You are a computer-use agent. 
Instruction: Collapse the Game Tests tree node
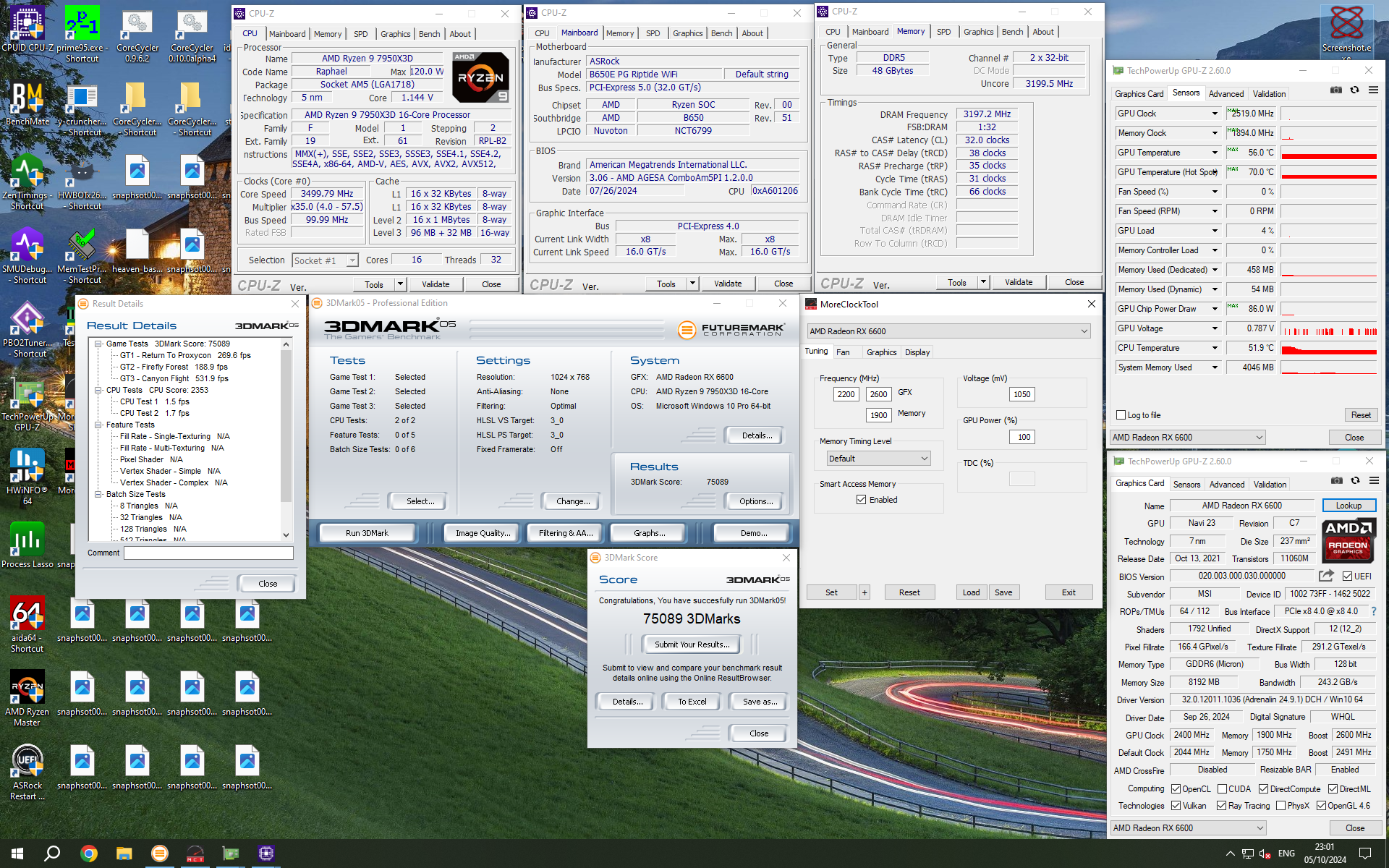[x=98, y=344]
